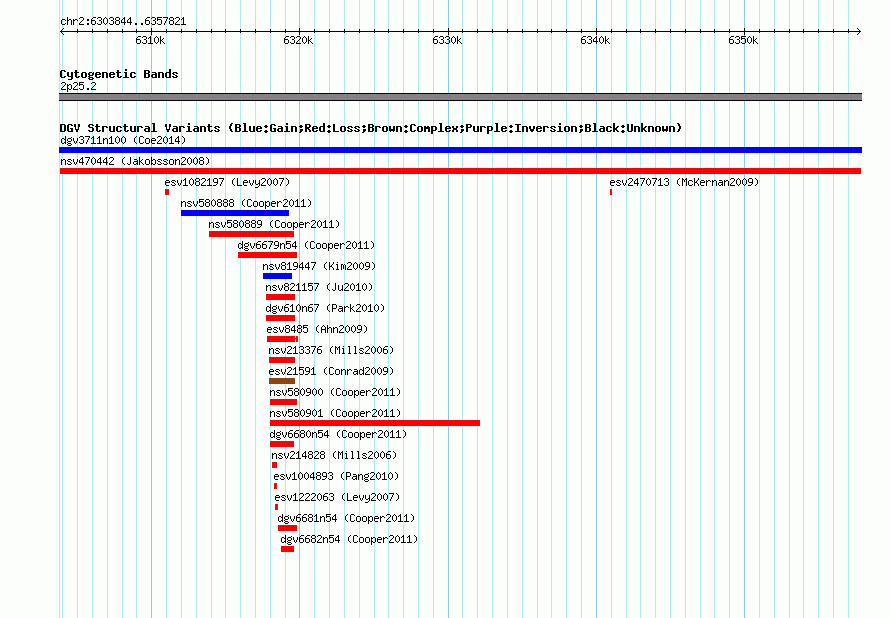Click the tiny red esv2470713 marker
Image resolution: width=890 pixels, height=618 pixels.
611,192
